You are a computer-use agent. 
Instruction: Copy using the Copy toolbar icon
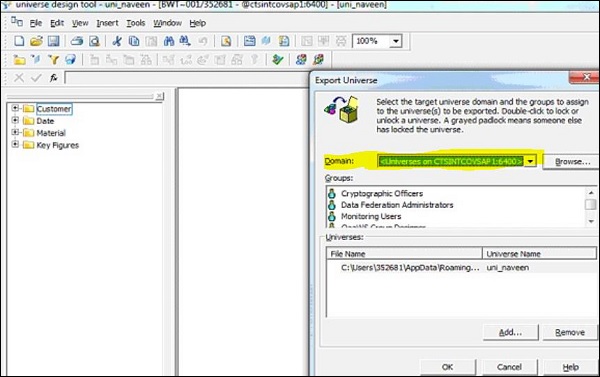tap(134, 41)
